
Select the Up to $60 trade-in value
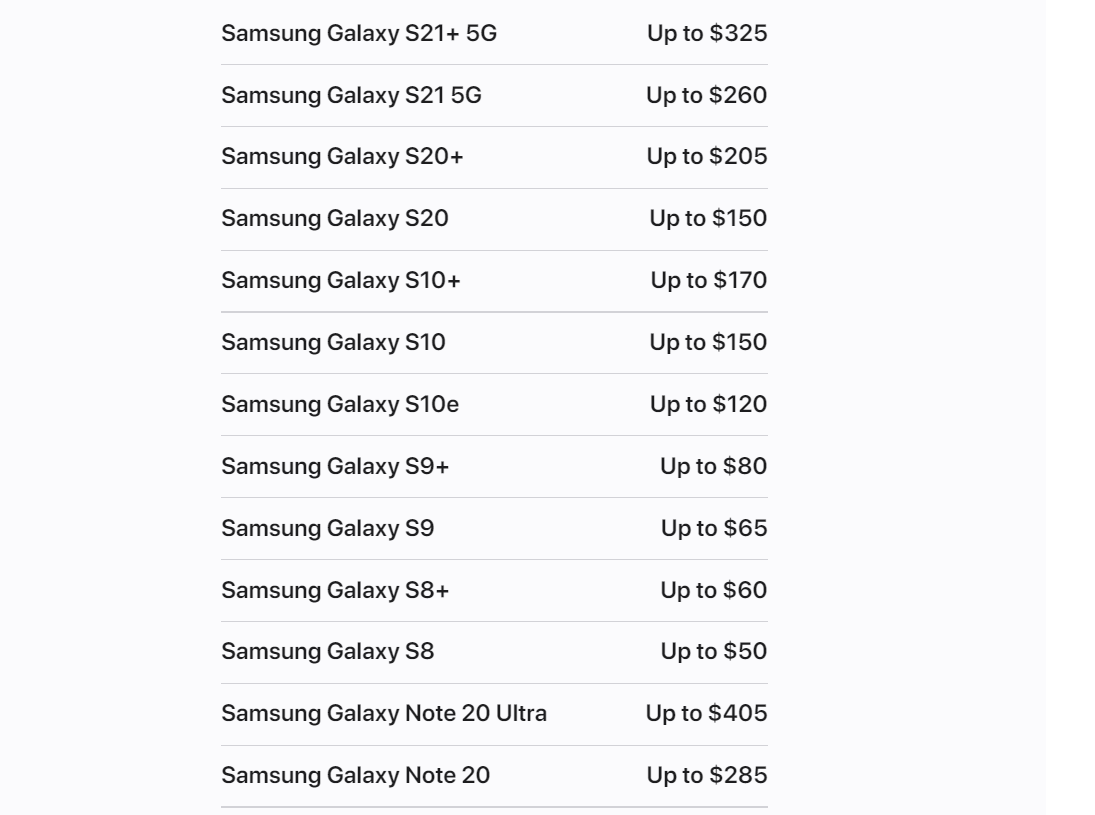tap(713, 591)
